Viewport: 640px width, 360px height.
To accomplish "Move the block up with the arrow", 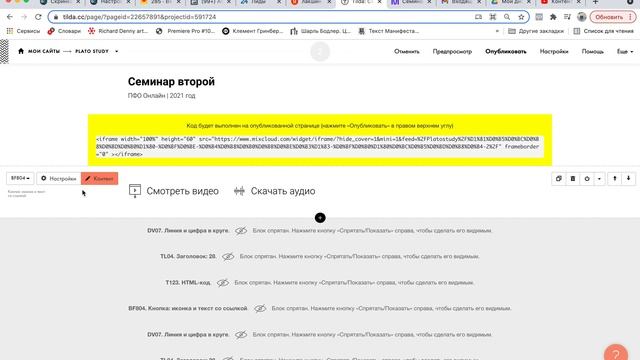I will click(x=615, y=179).
